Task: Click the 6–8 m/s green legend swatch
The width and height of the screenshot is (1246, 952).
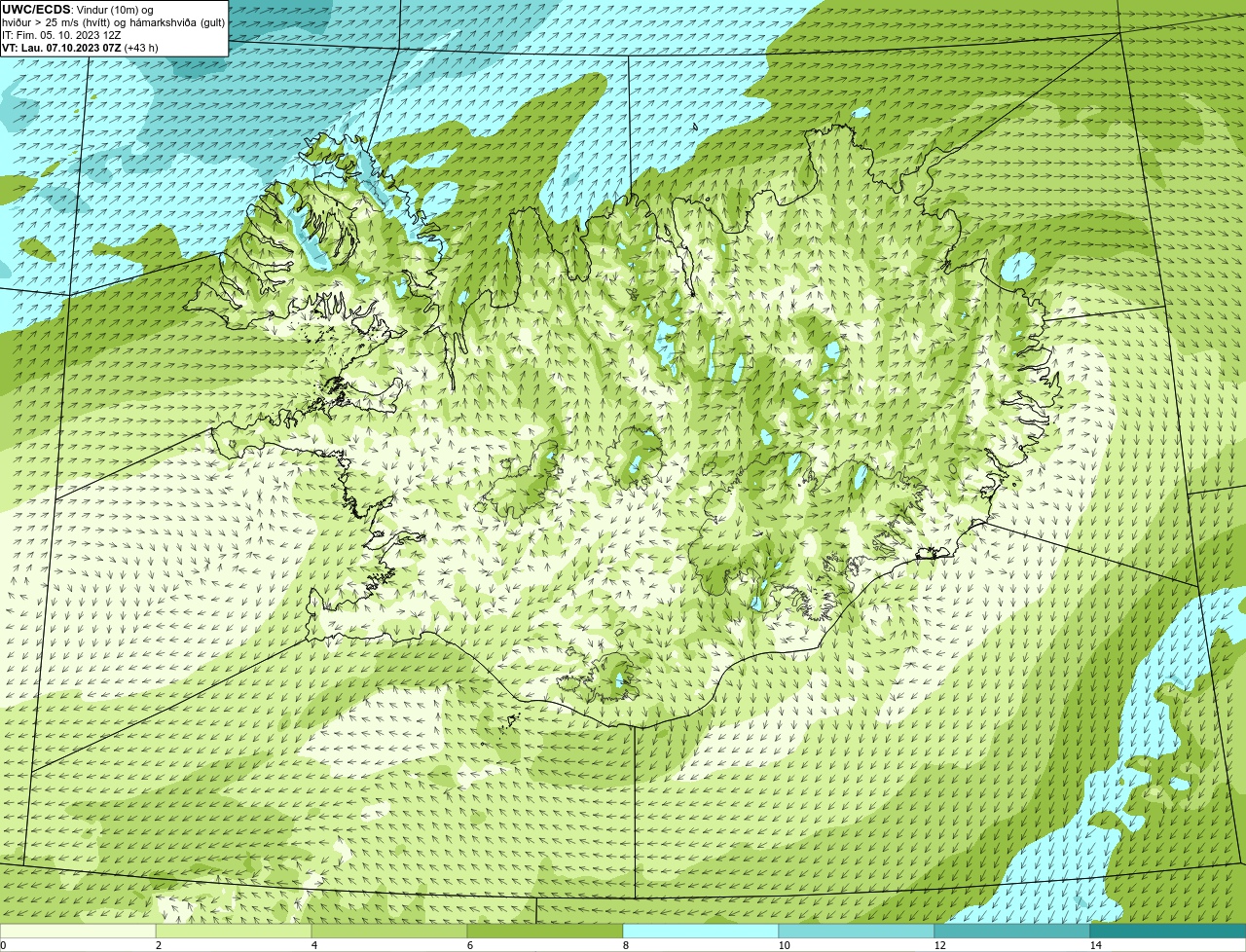Action: click(545, 931)
